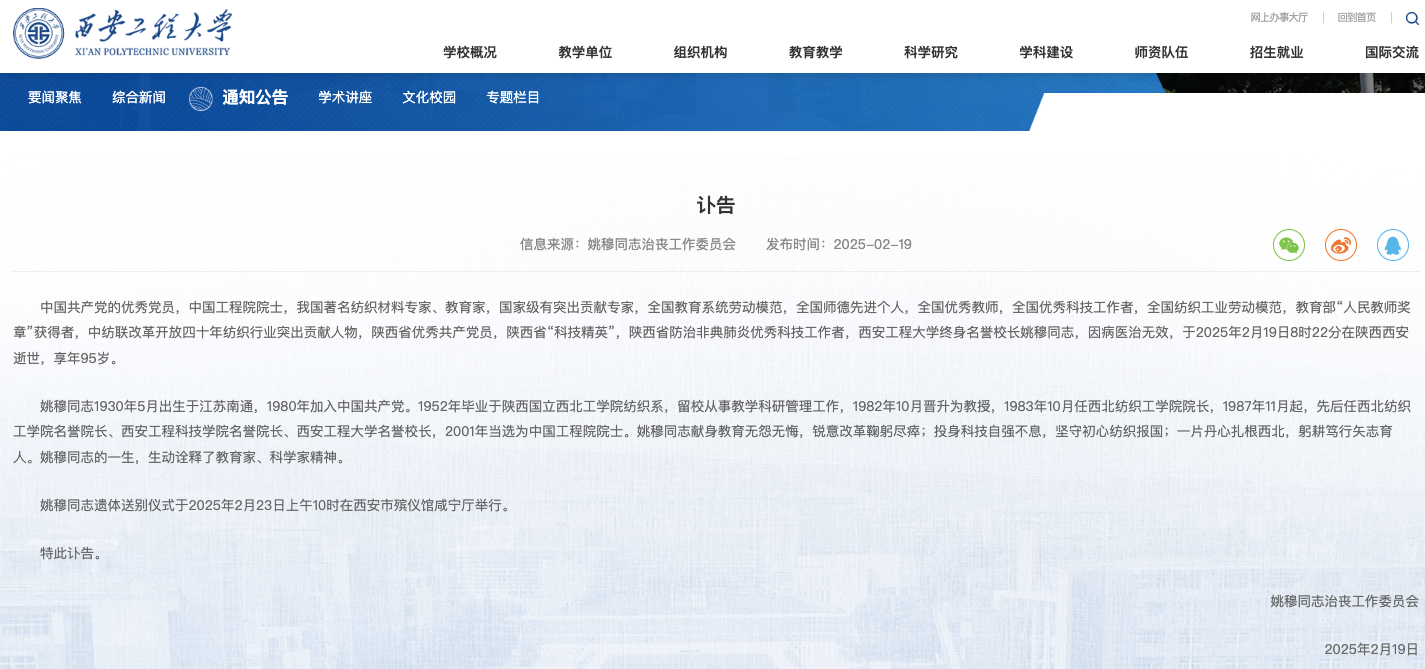Click the 网上办事大厅 link
The width and height of the screenshot is (1425, 669).
pyautogui.click(x=1278, y=18)
